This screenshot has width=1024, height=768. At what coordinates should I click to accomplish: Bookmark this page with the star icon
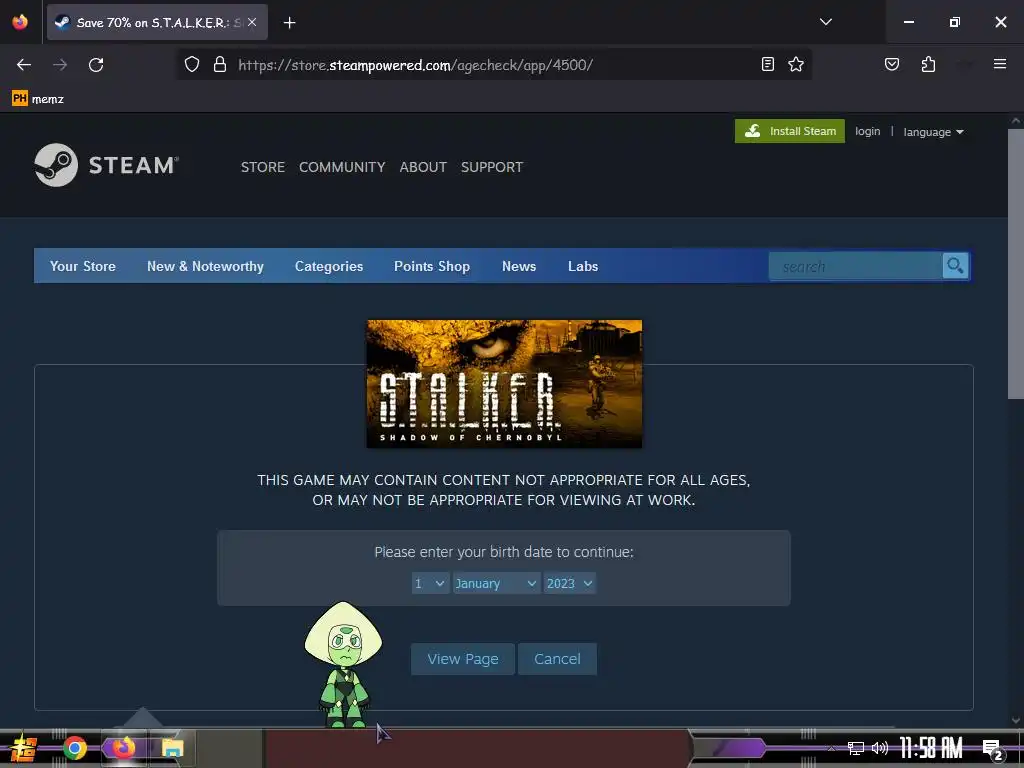(795, 64)
